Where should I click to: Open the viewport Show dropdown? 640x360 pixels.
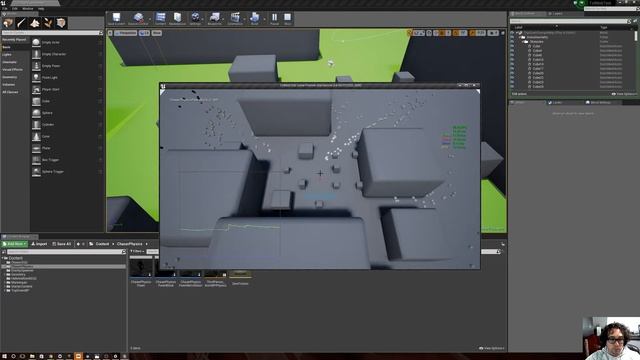(x=157, y=33)
